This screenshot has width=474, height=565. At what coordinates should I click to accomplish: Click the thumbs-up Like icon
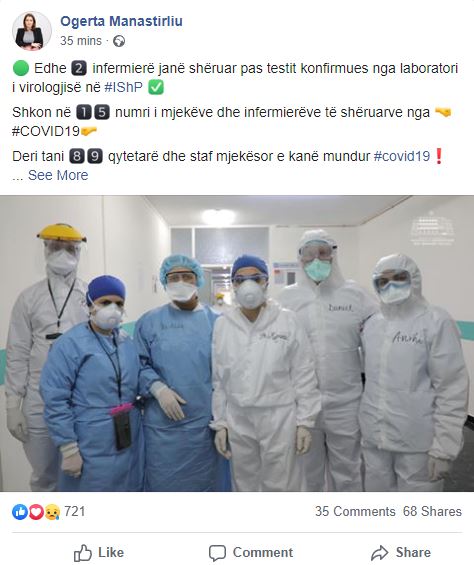pyautogui.click(x=83, y=553)
